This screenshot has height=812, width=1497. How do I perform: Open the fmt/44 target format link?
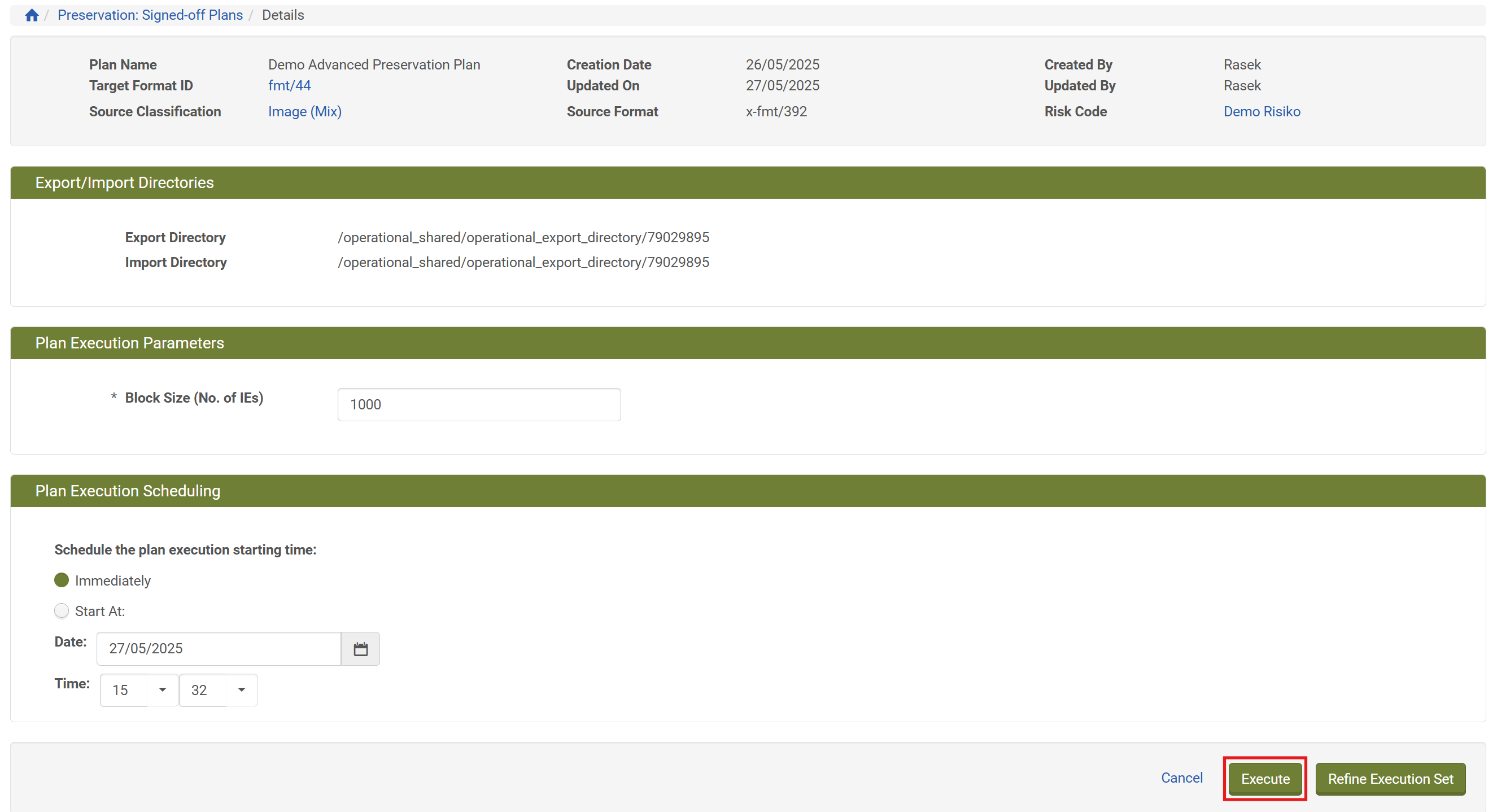[x=289, y=85]
